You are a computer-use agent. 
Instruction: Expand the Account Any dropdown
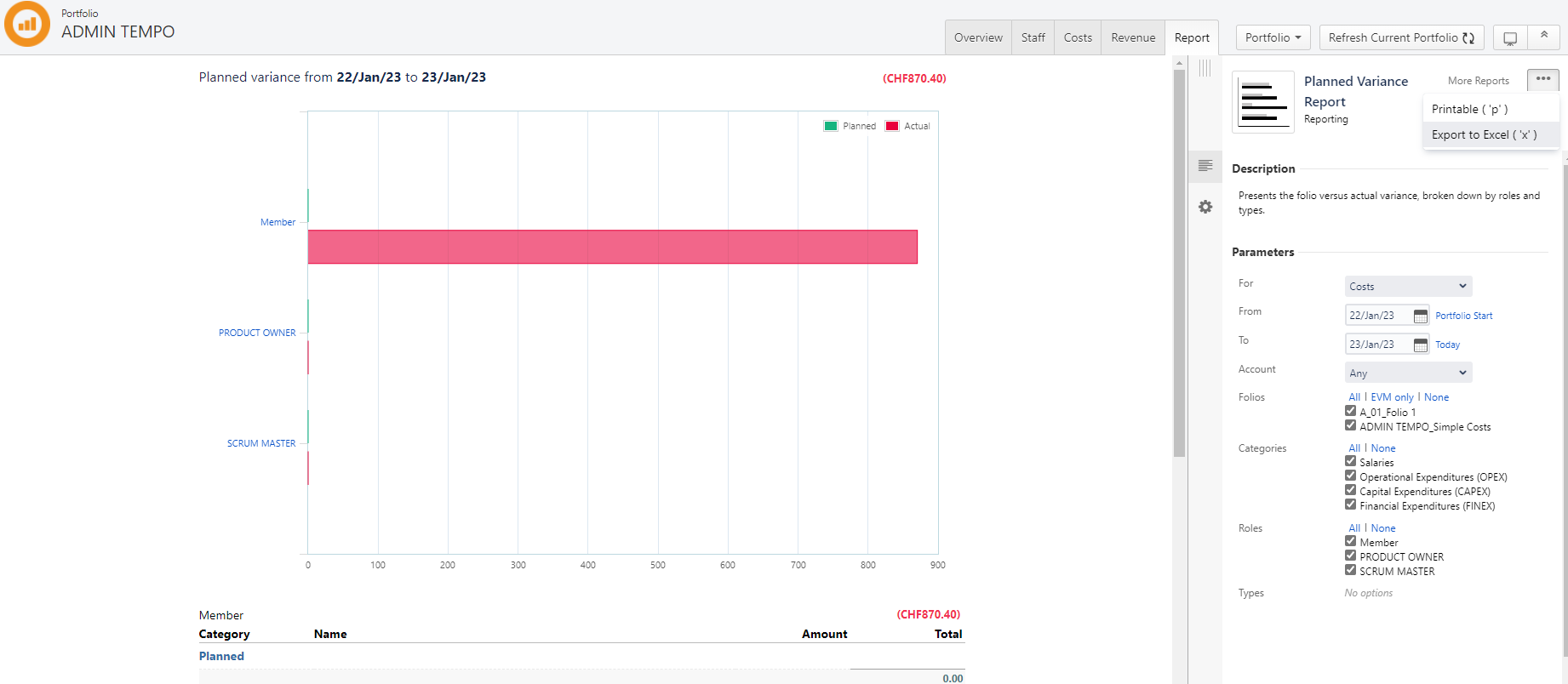point(1408,373)
